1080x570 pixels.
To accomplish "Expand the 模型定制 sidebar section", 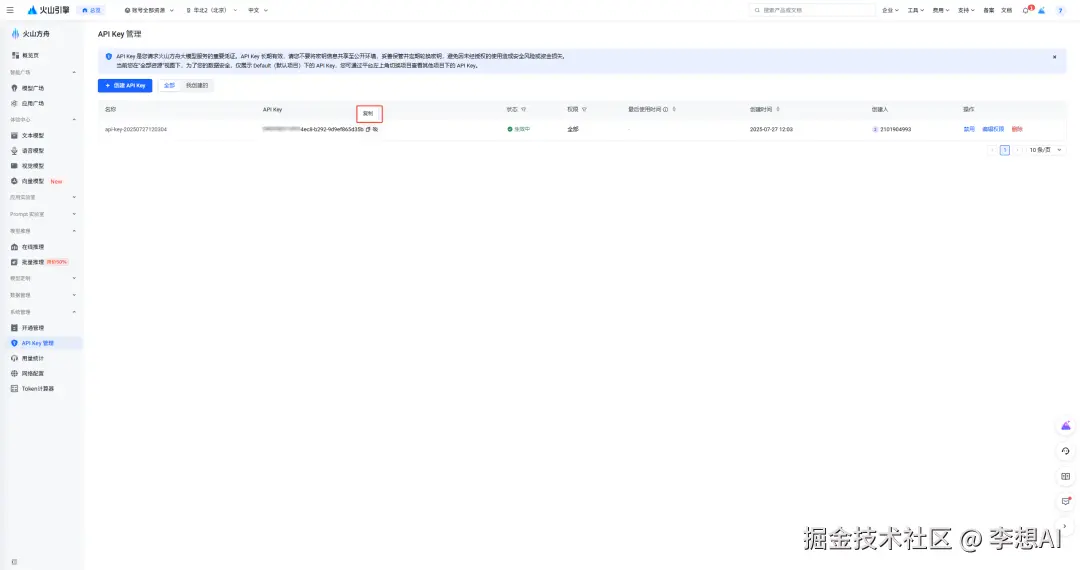I will 74,278.
